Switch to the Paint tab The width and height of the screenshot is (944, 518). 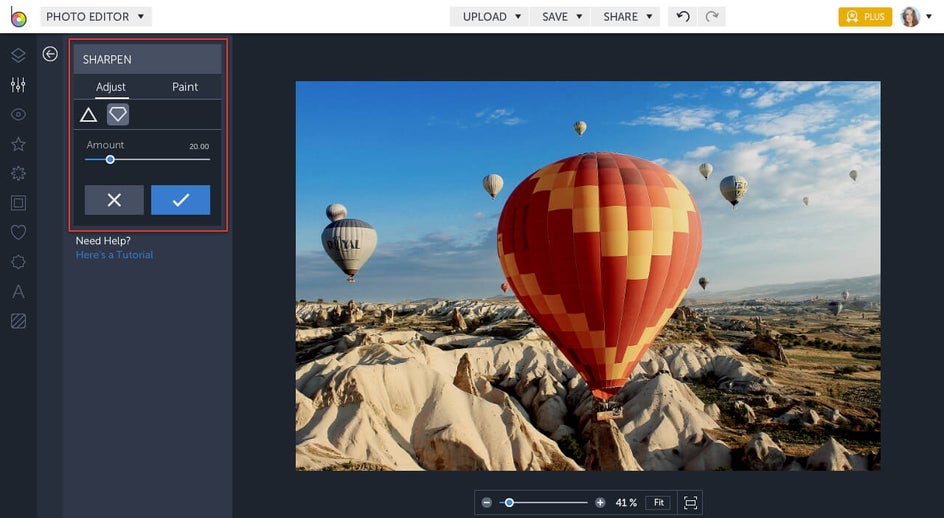pos(185,87)
